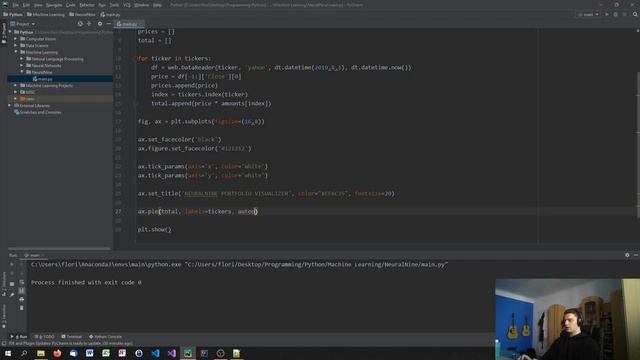Click NeuralNine breadcrumb in navigation bar
This screenshot has width=640, height=360.
82,15
